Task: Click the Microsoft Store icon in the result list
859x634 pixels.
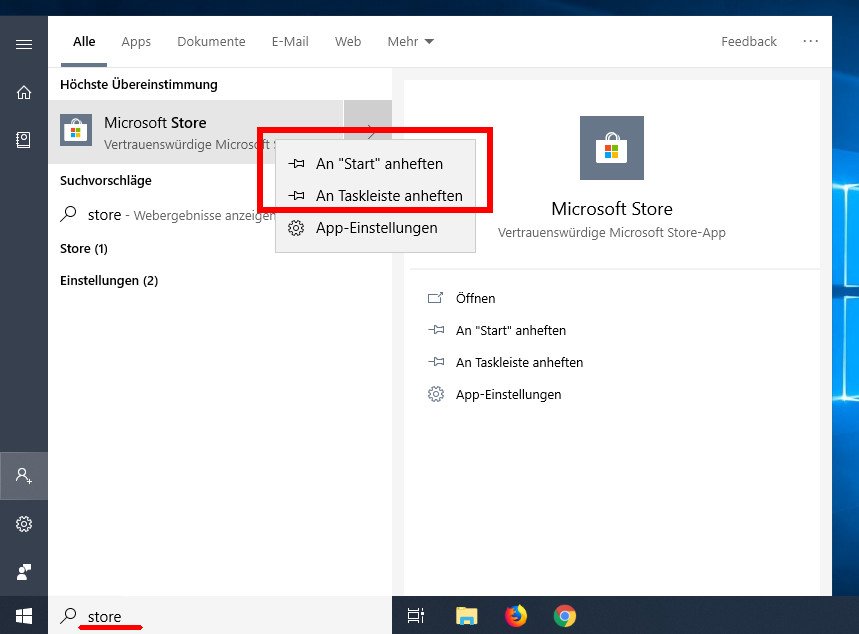Action: pos(76,130)
